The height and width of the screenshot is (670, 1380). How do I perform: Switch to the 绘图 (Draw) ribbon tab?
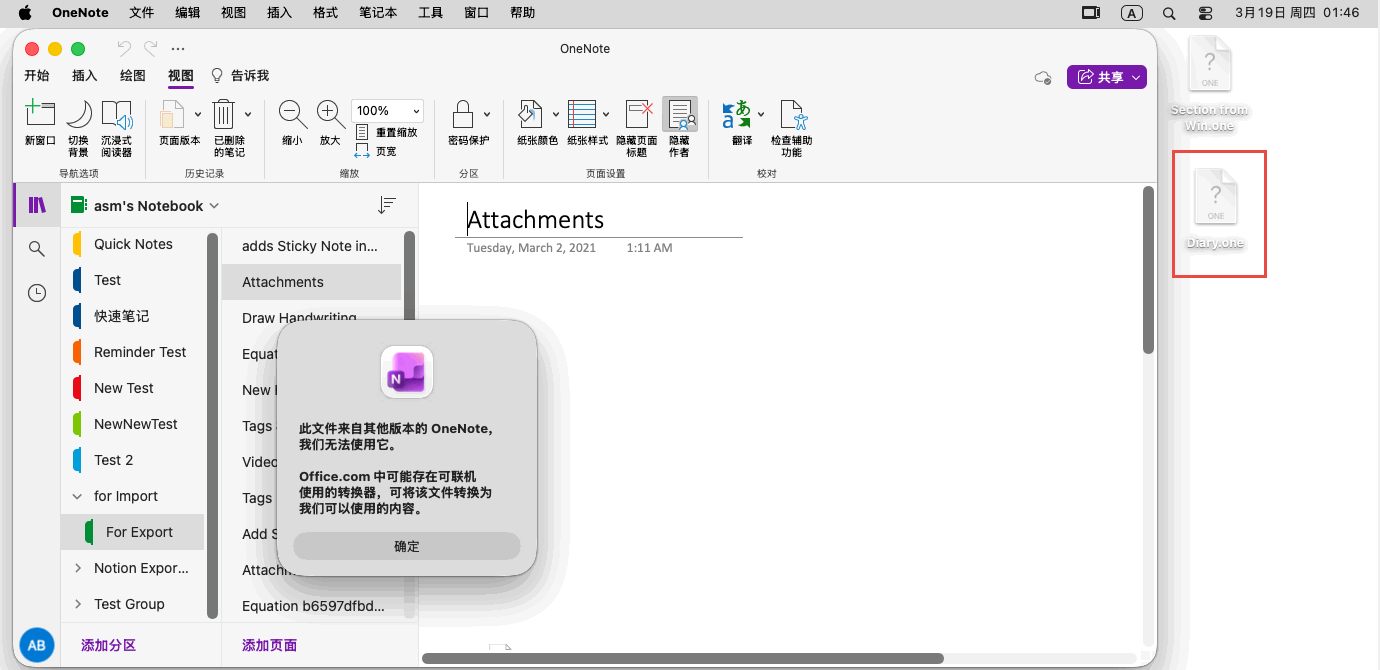133,76
